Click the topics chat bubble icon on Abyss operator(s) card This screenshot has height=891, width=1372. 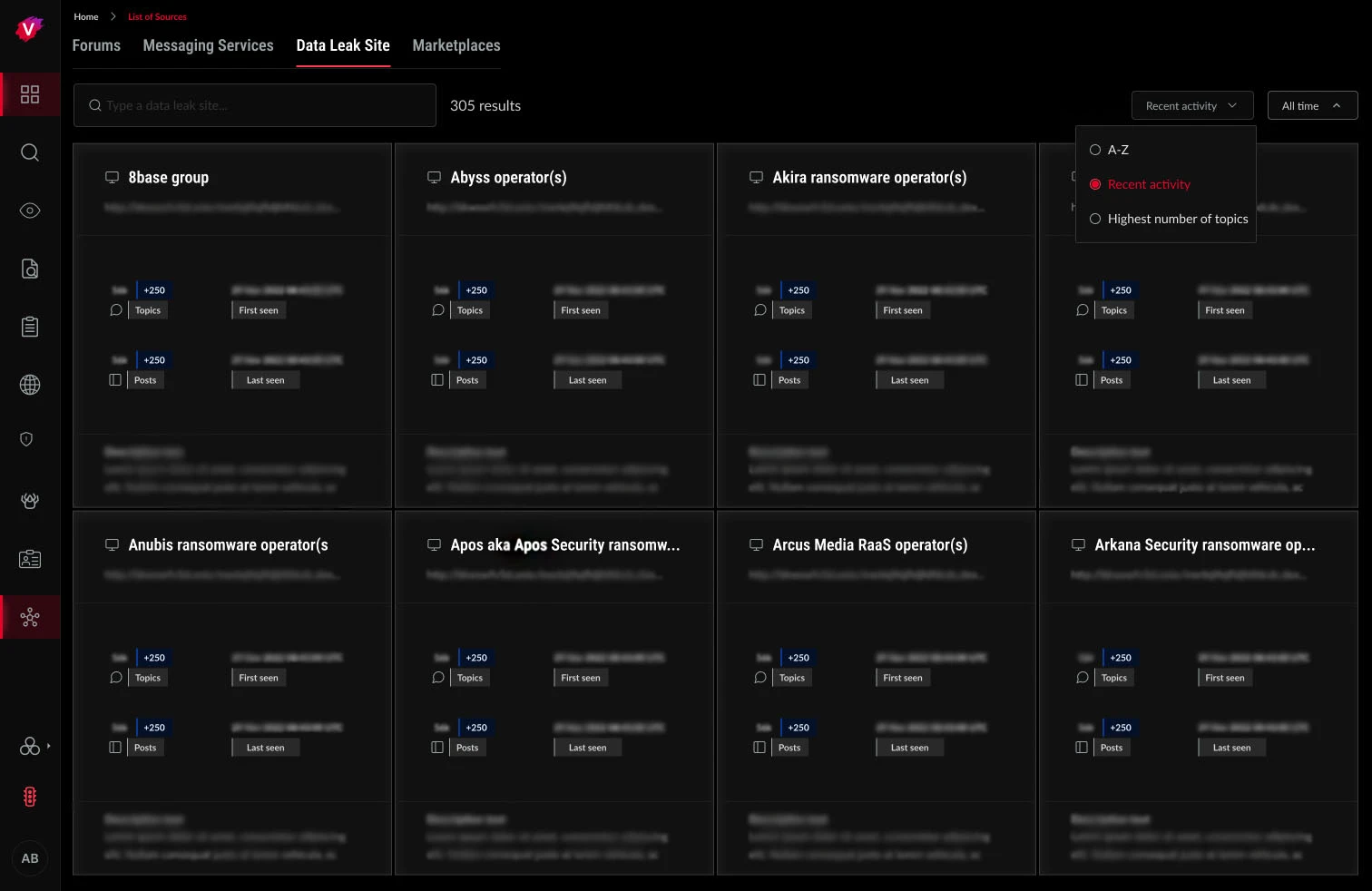click(x=438, y=310)
